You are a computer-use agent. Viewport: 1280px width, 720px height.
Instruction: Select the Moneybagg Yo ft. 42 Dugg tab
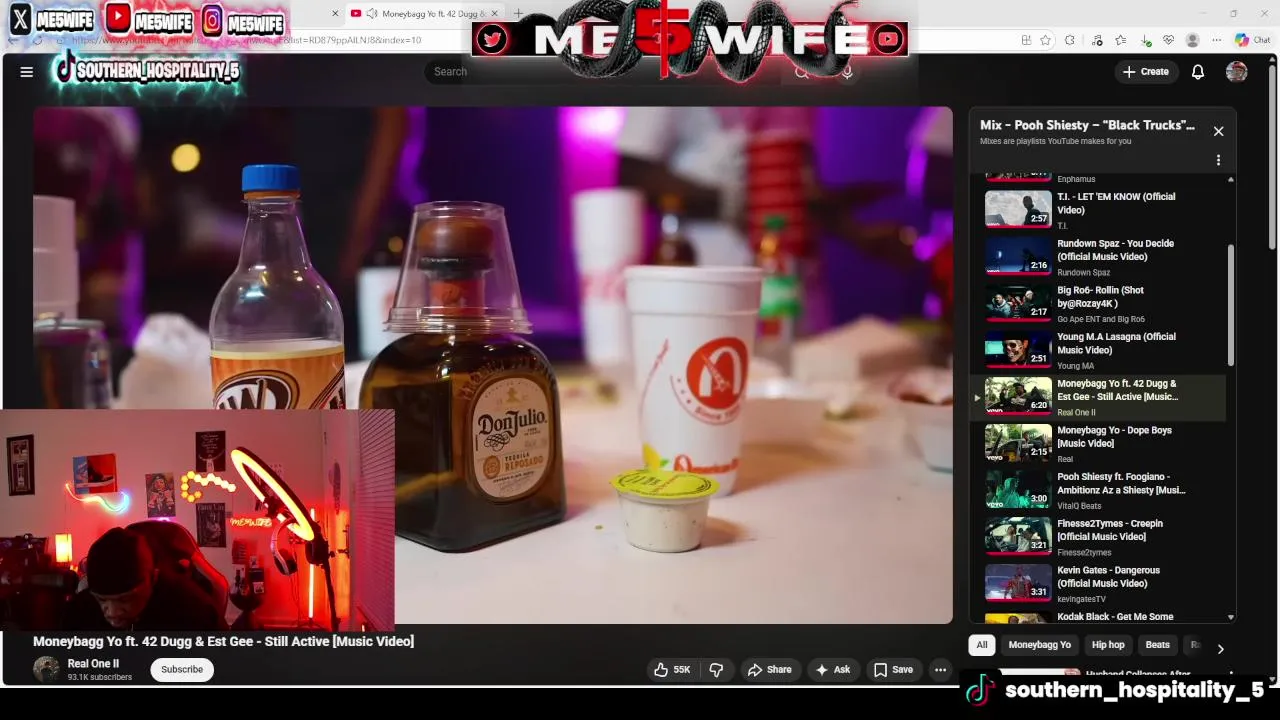427,13
